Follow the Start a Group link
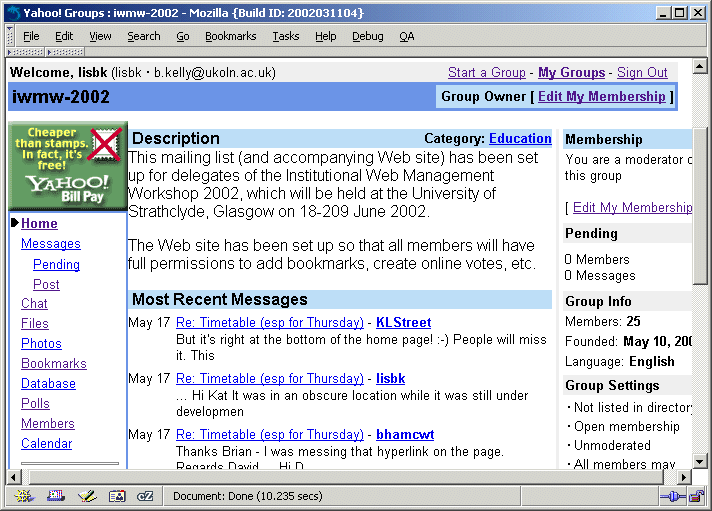 (x=487, y=73)
